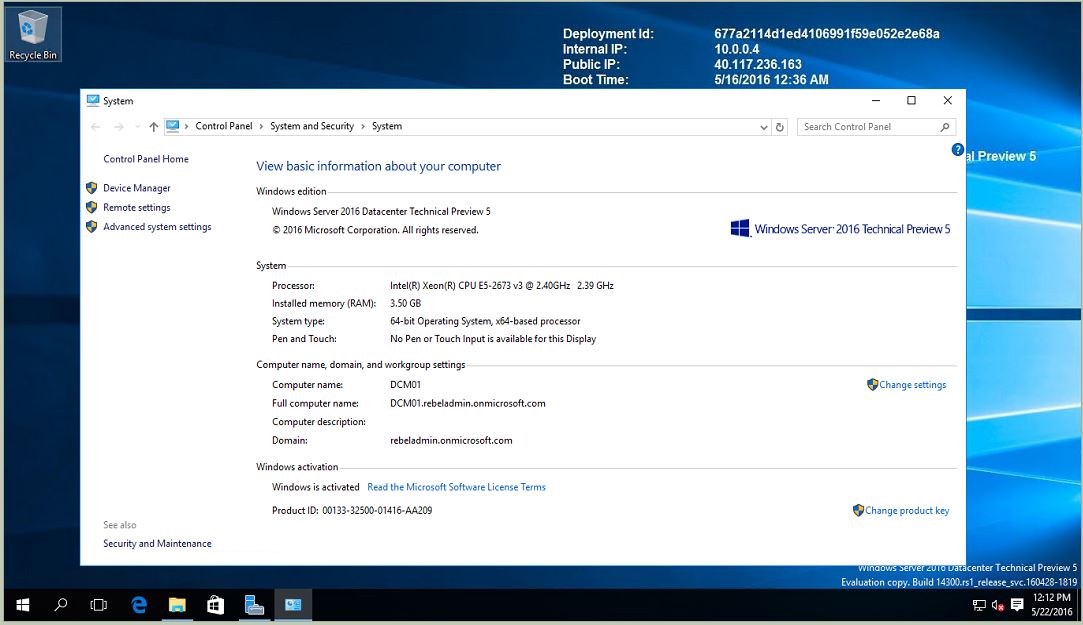
Task: Click shield icon beside Advanced system settings
Action: pyautogui.click(x=92, y=227)
